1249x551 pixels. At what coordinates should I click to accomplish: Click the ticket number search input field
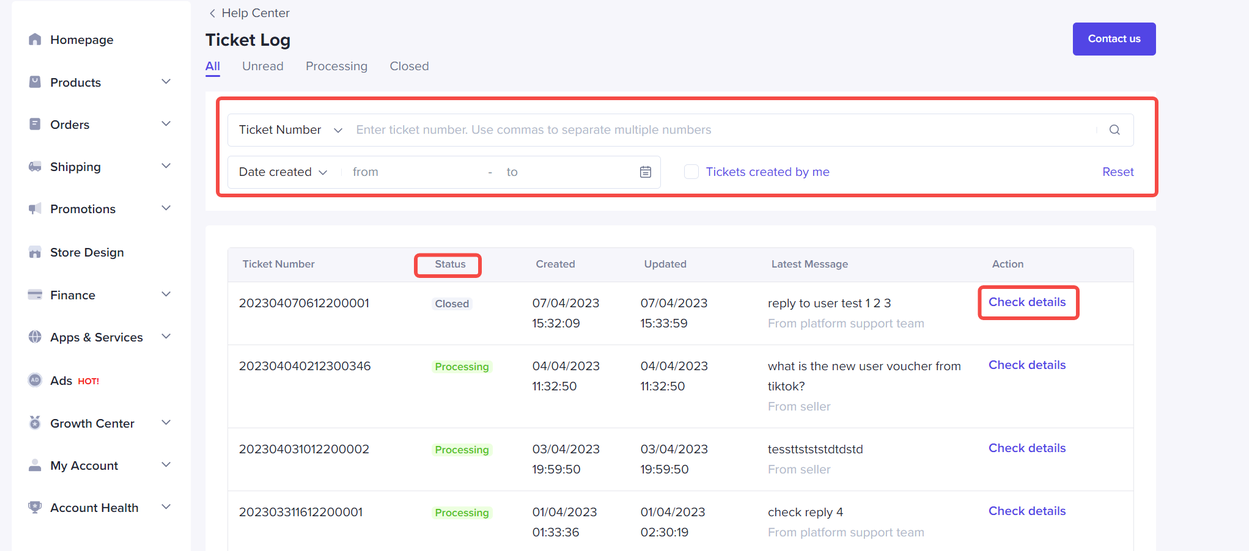720,130
